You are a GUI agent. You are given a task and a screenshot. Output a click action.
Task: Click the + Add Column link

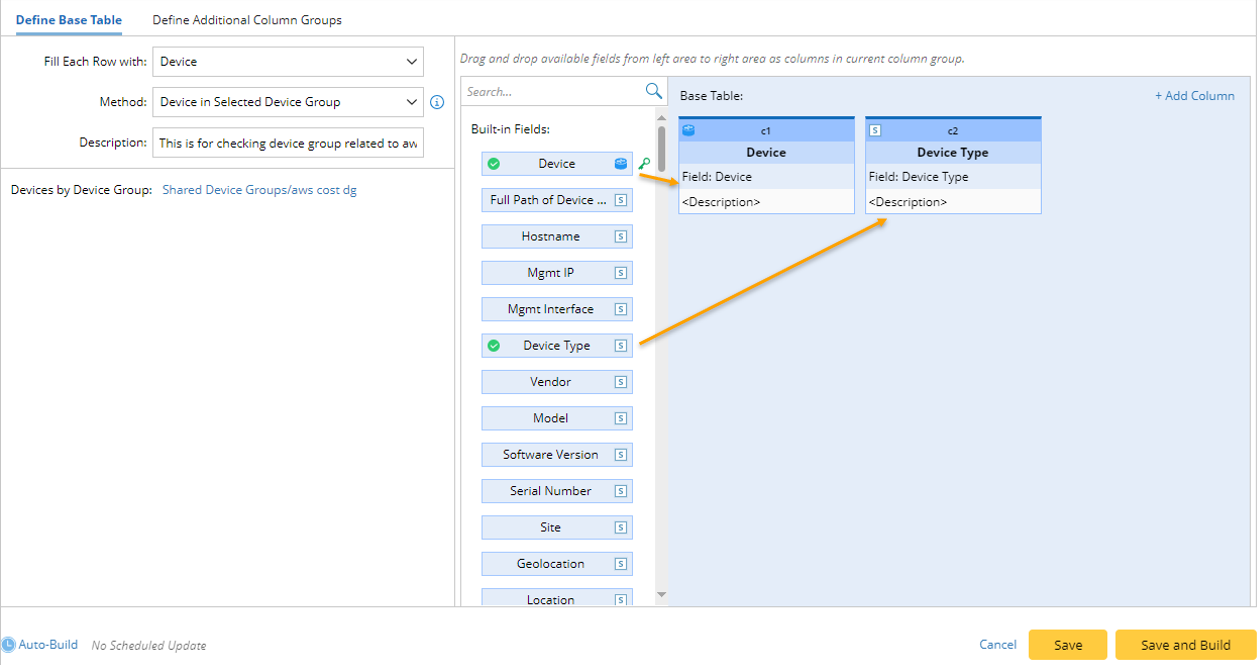[1194, 95]
